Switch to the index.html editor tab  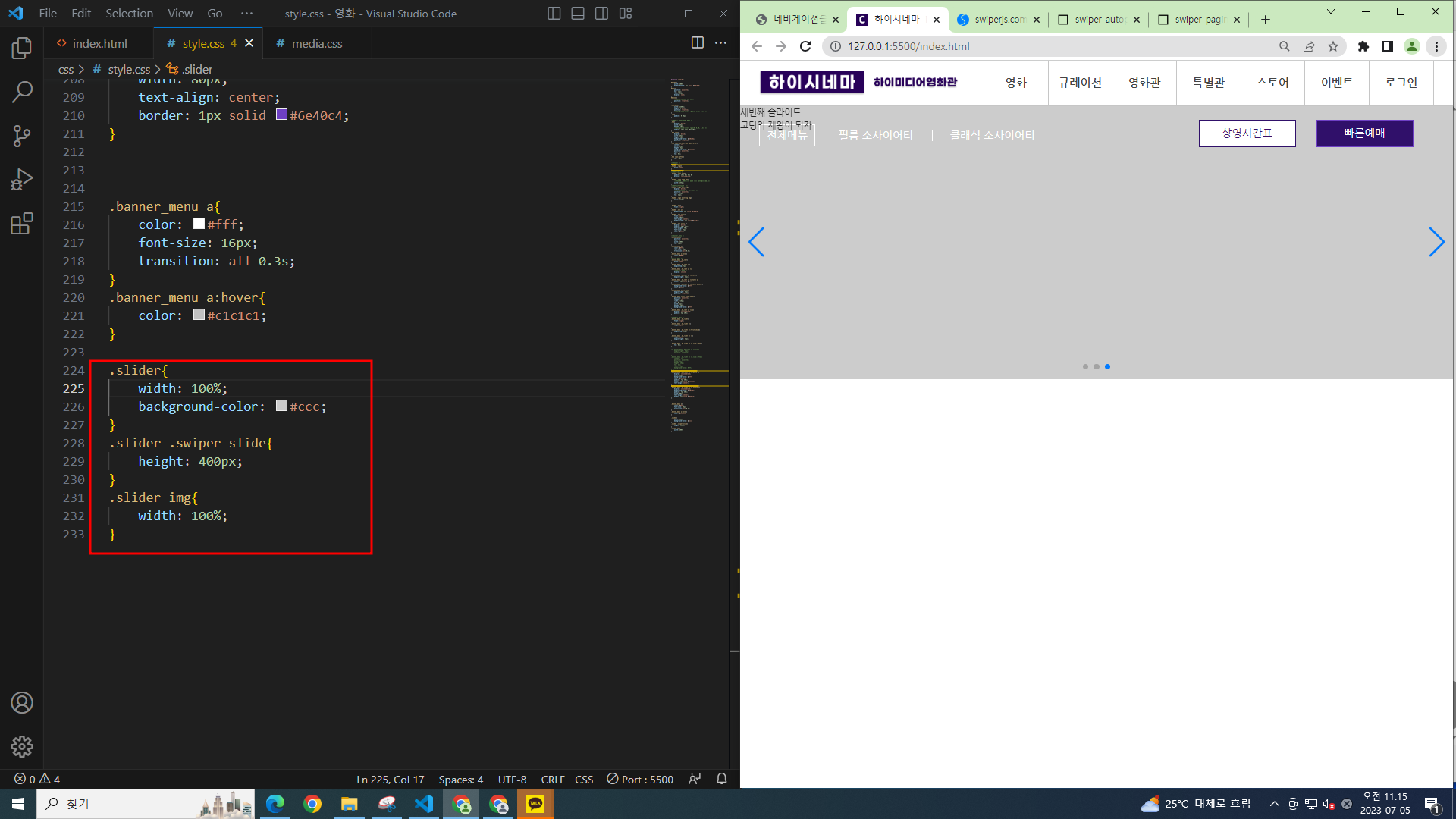coord(99,43)
